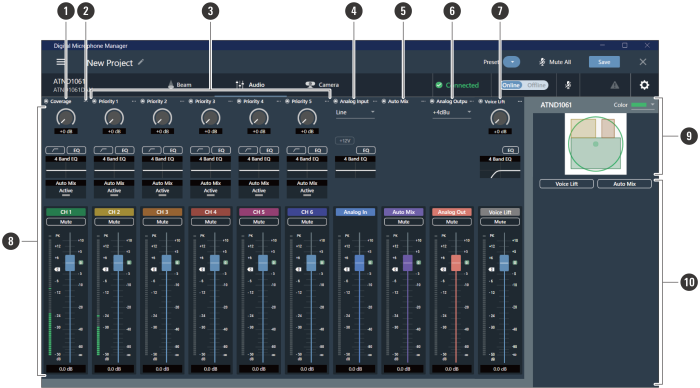Image resolution: width=700 pixels, height=388 pixels.
Task: Expand the Analog Input Line dropdown
Action: pos(355,113)
